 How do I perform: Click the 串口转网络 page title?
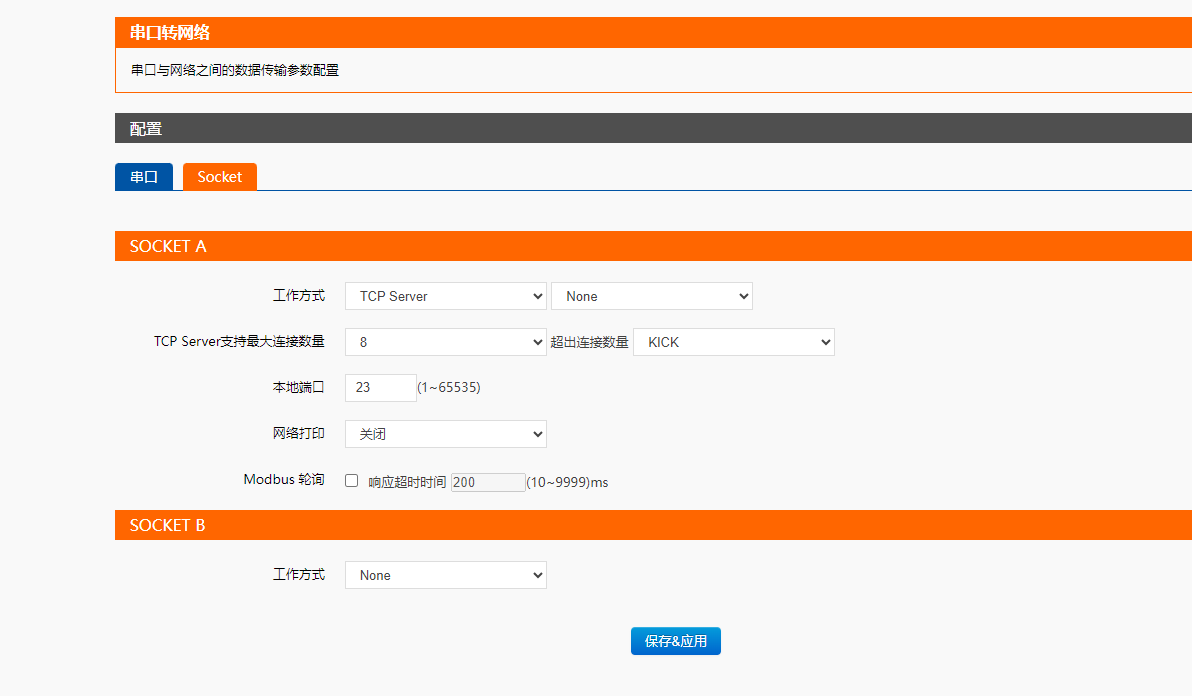pos(170,33)
